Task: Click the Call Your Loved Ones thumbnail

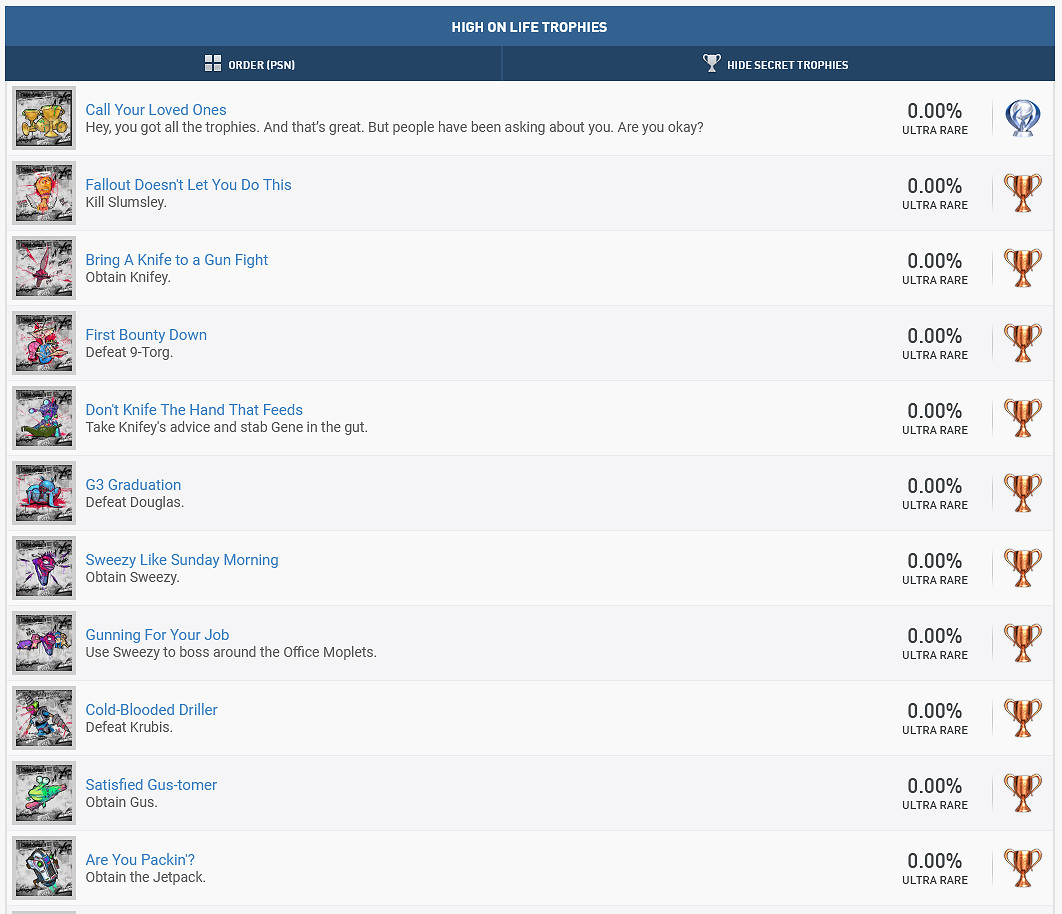Action: [x=44, y=118]
